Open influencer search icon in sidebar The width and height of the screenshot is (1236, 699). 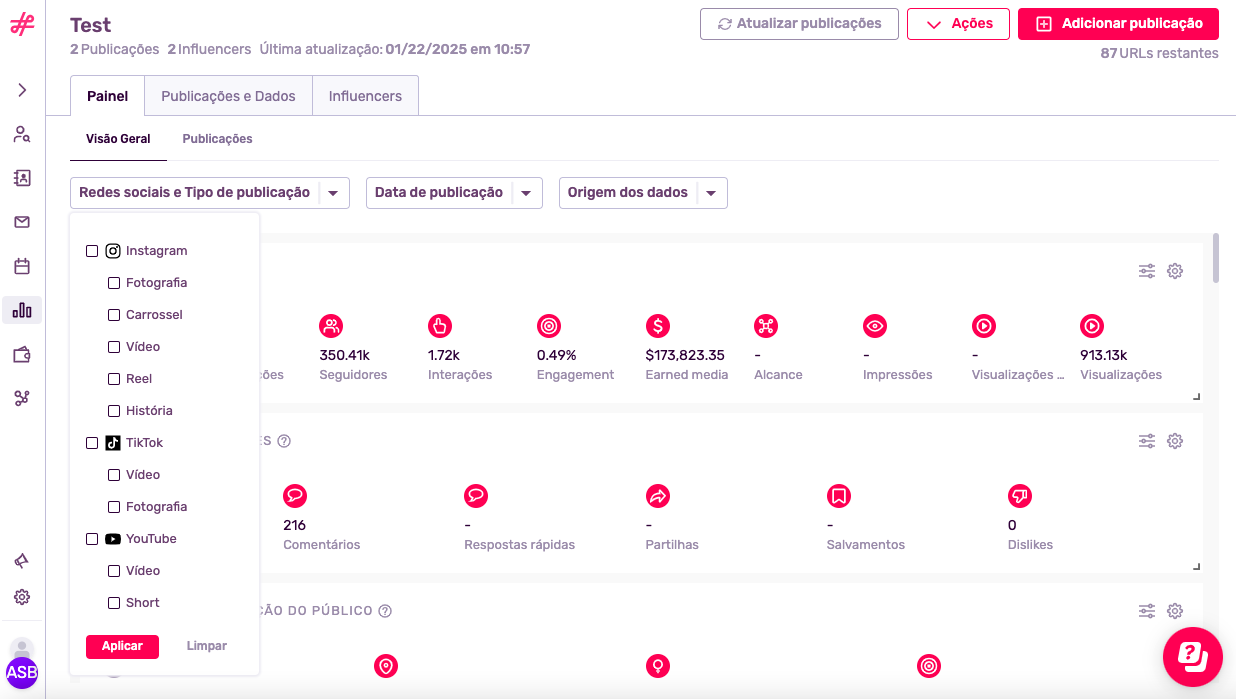(x=22, y=134)
